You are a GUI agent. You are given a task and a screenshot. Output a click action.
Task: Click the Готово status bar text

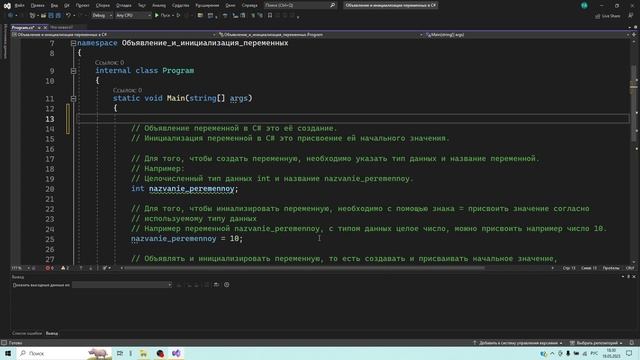[x=16, y=343]
